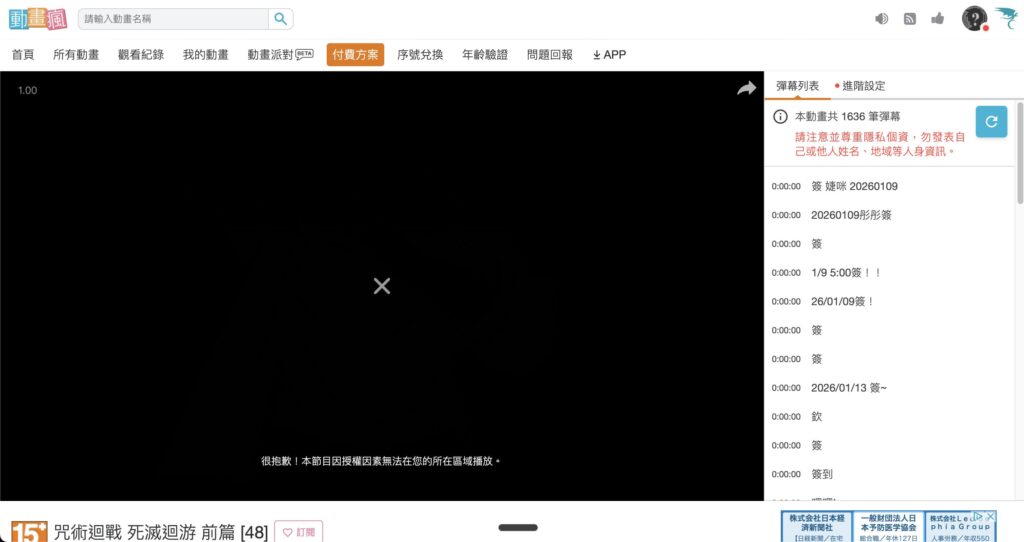Open the RSS feed icon

click(909, 19)
